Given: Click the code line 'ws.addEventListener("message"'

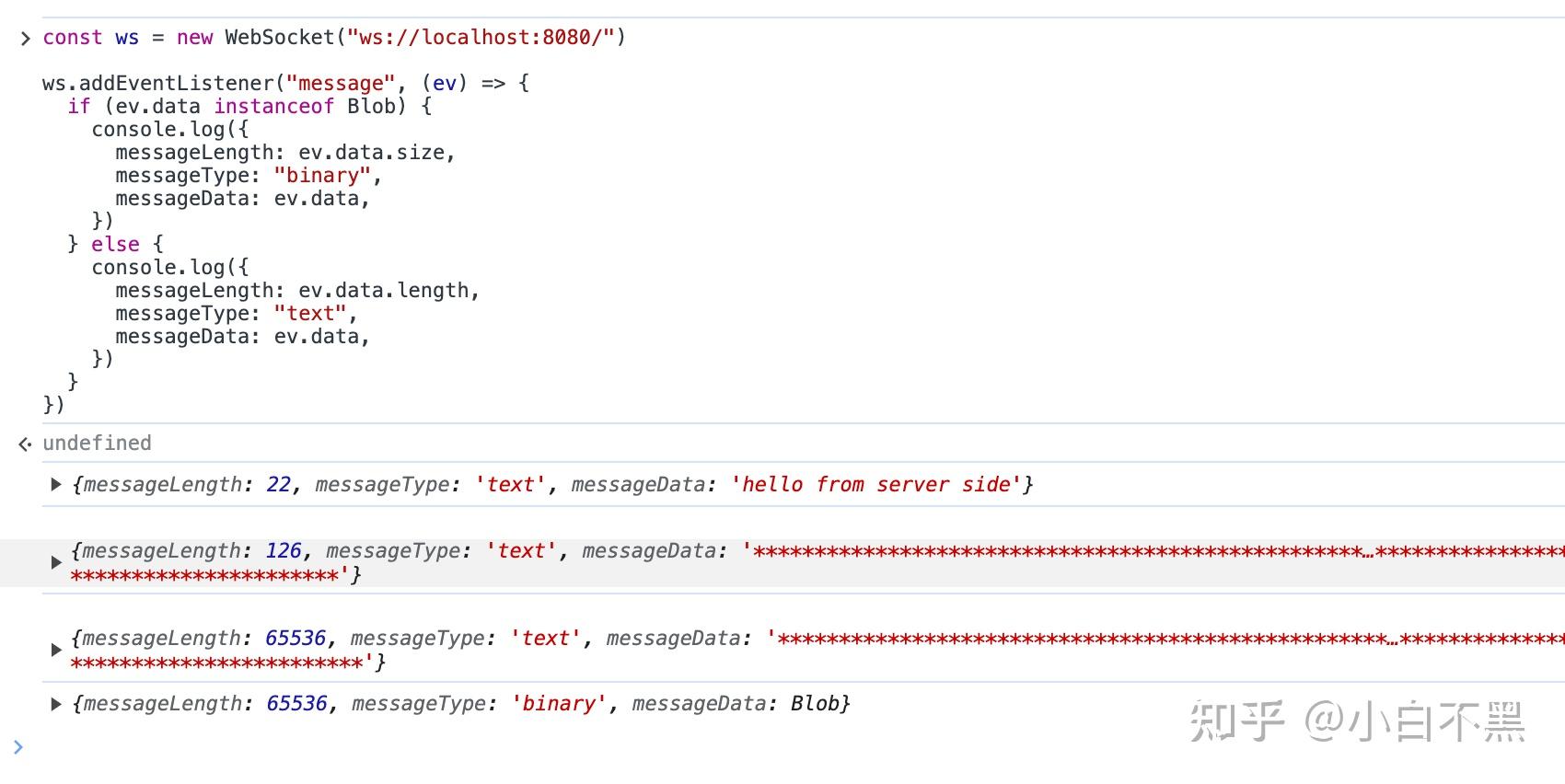Looking at the screenshot, I should (x=285, y=84).
